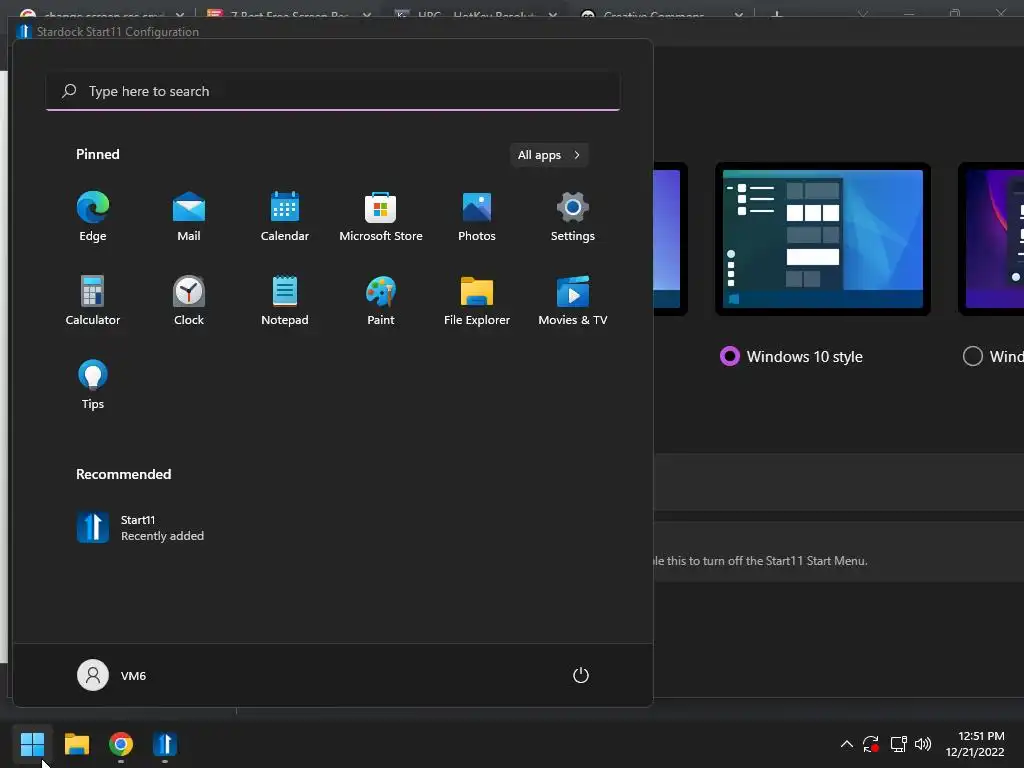Launch the Photos app
This screenshot has width=1024, height=768.
coord(477,217)
